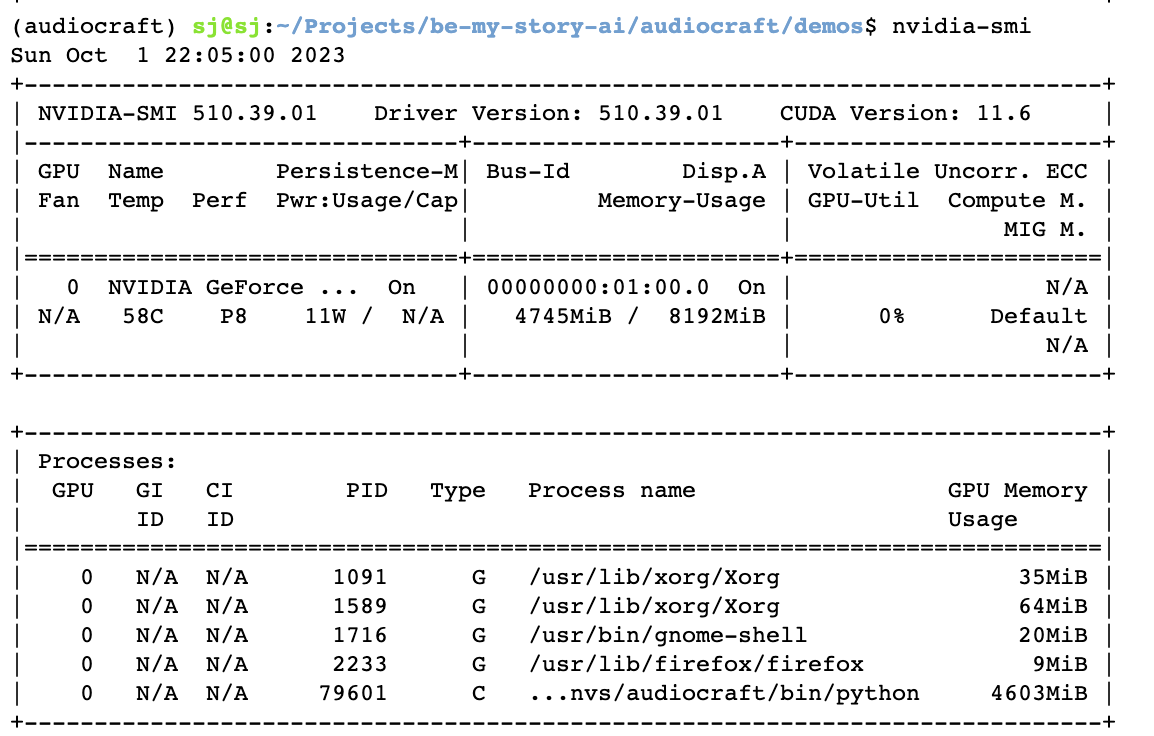
Task: Click the Memory-Usage header label
Action: [x=682, y=201]
